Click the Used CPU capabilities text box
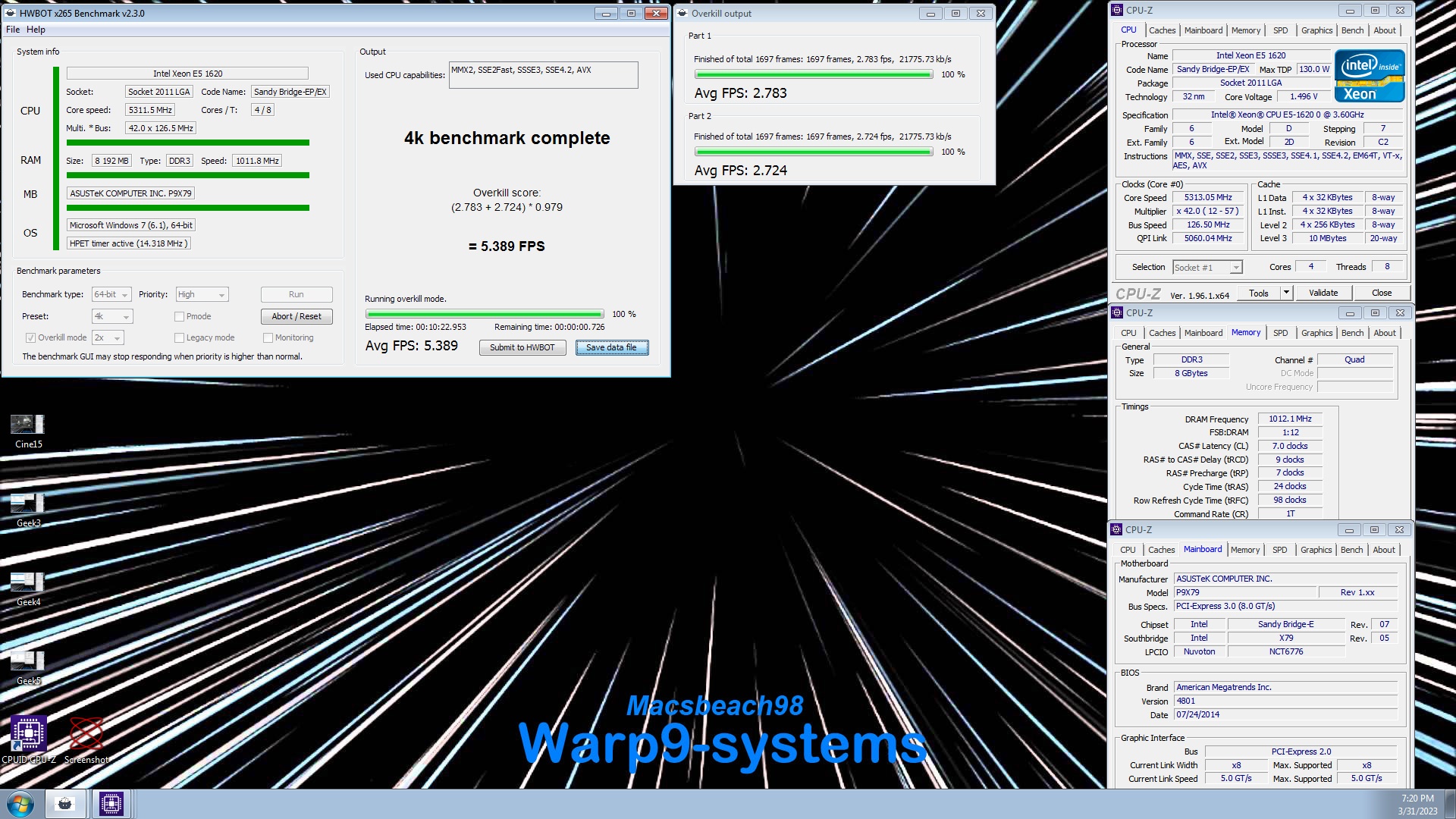Viewport: 1456px width, 819px height. tap(543, 75)
